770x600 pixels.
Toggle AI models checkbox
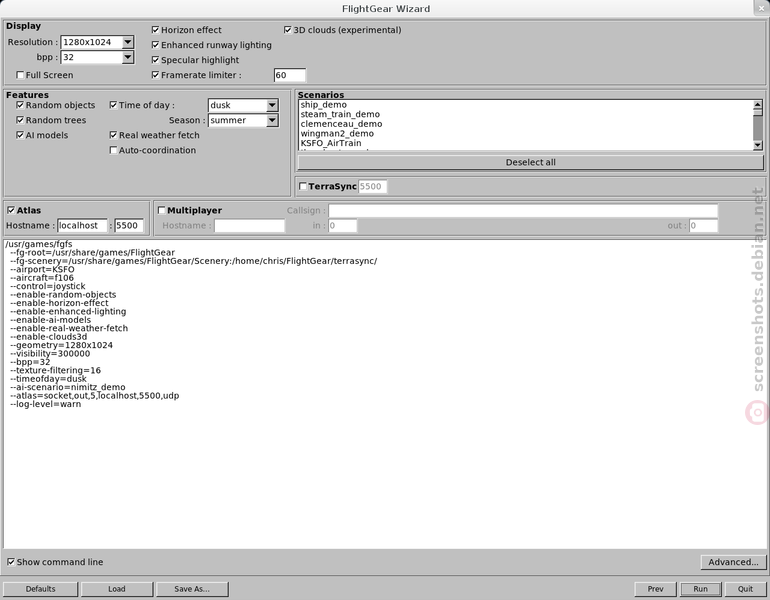point(20,135)
